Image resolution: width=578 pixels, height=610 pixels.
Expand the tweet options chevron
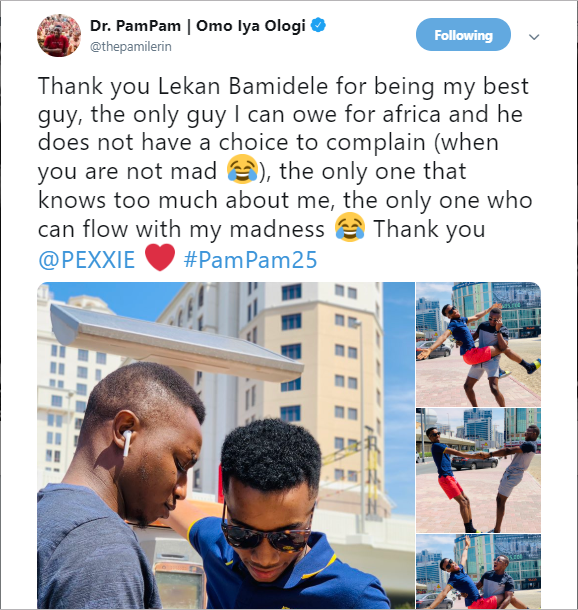point(534,37)
